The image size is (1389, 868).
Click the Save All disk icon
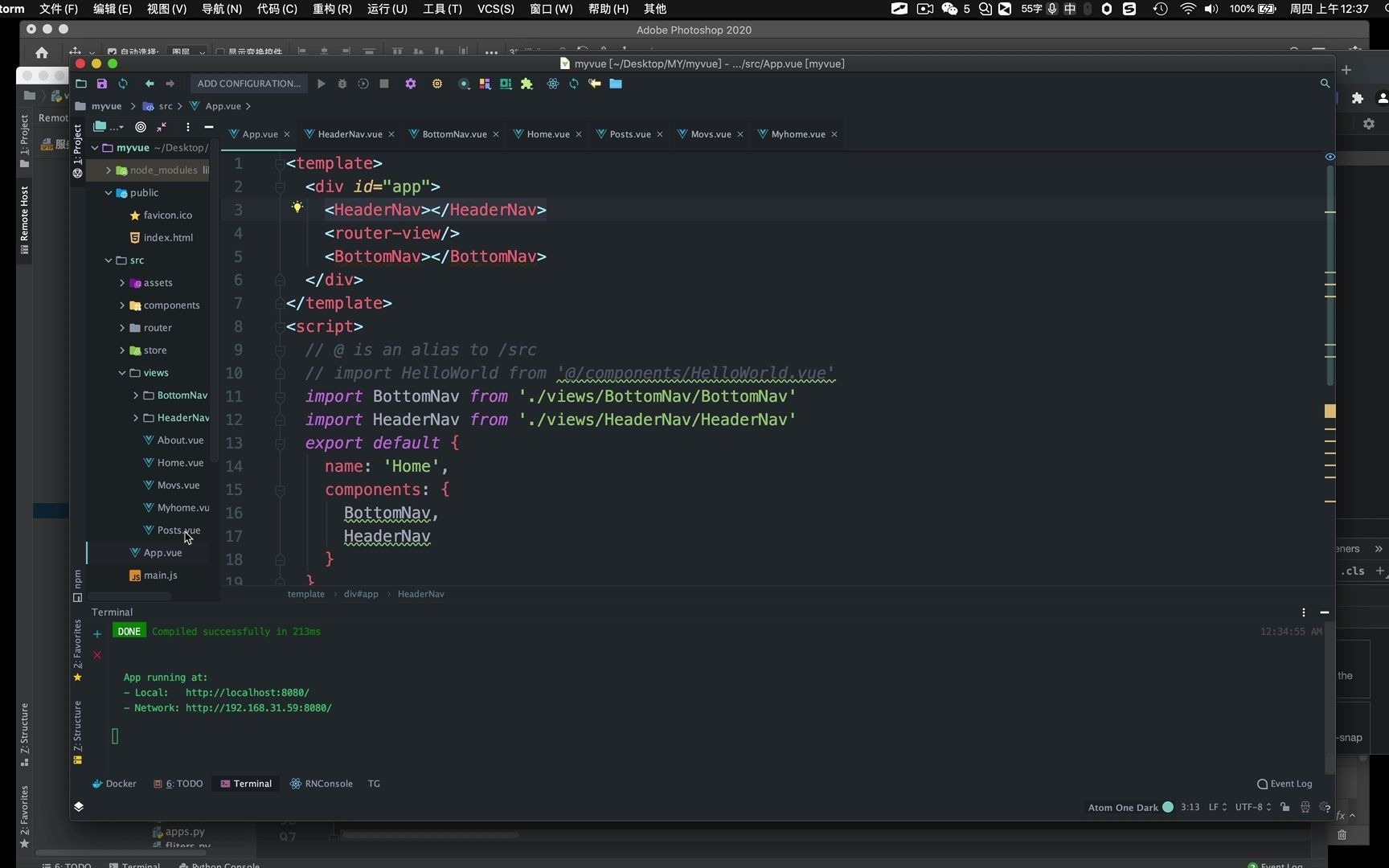click(x=102, y=84)
